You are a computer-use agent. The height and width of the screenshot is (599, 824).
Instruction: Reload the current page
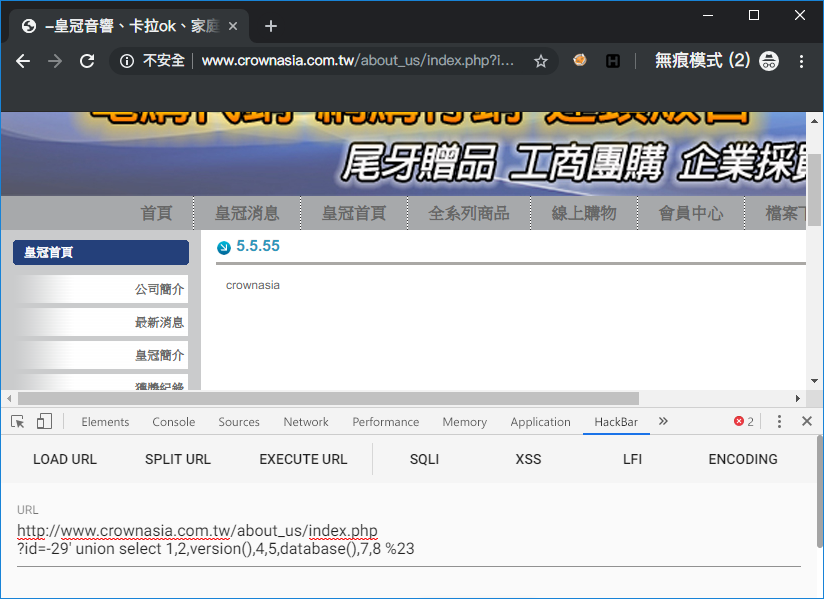click(x=87, y=61)
